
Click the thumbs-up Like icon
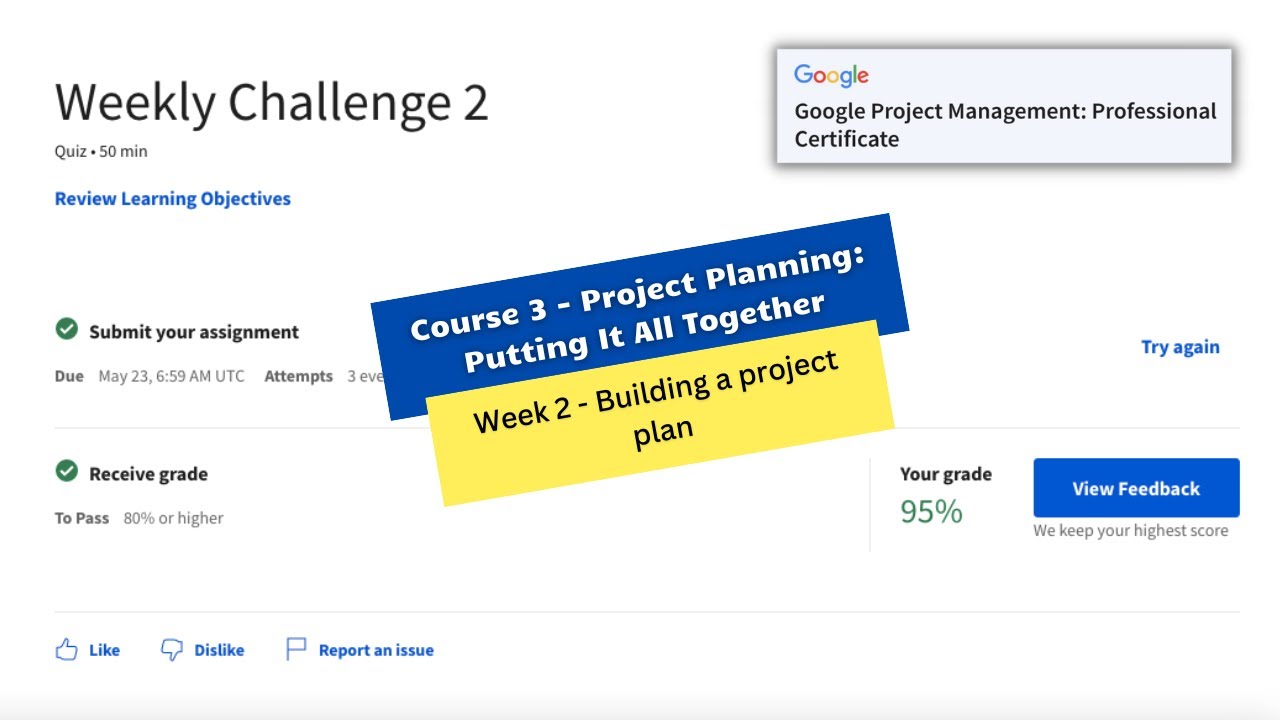[67, 650]
